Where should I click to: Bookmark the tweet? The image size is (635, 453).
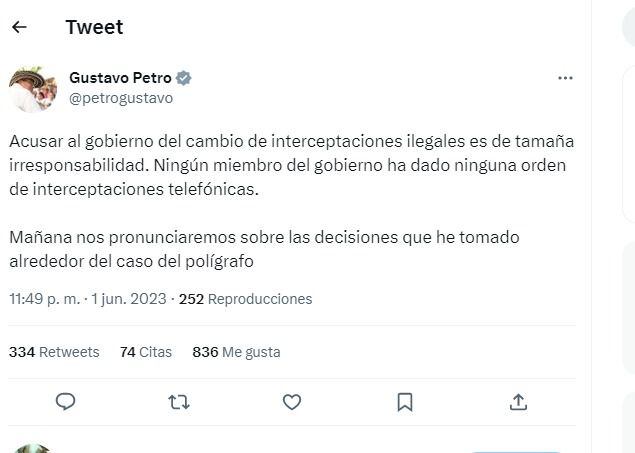click(x=405, y=402)
